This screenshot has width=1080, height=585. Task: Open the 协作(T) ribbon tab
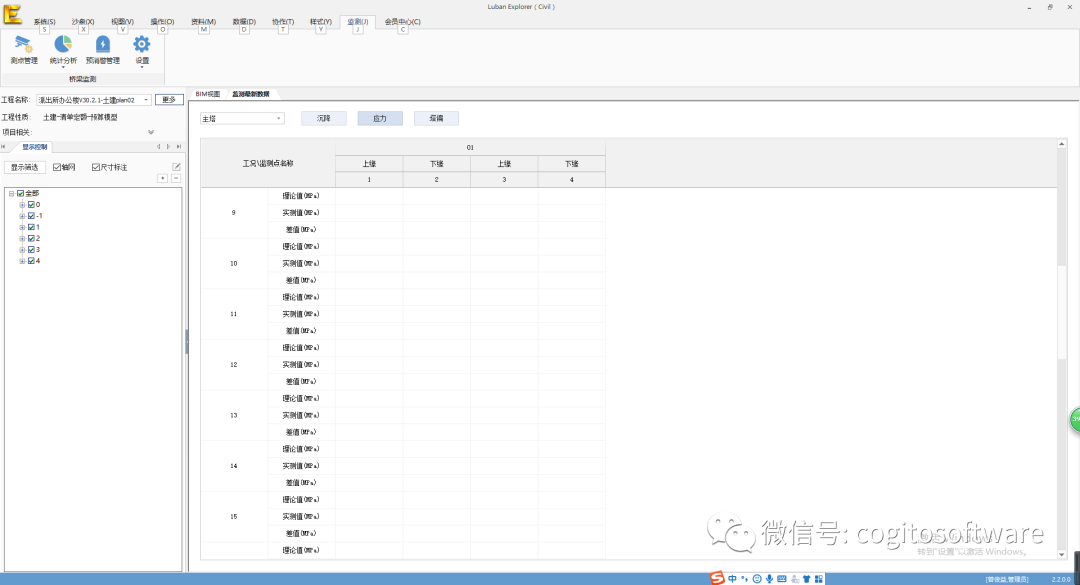[282, 22]
